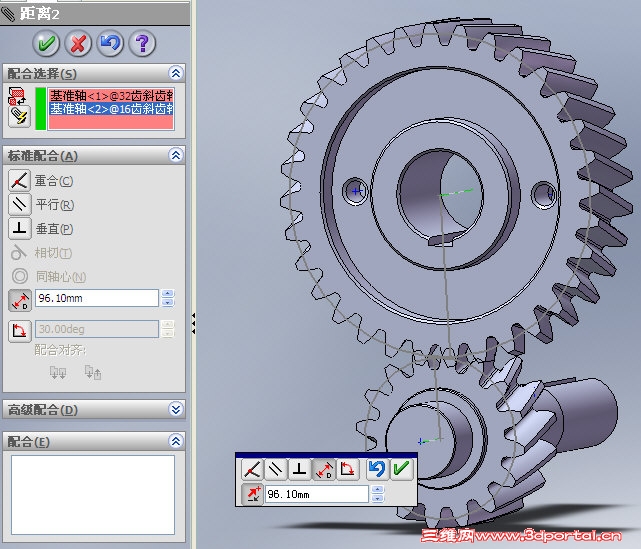Screen dimensions: 641x549
Task: Collapse the 配合选择(S) section
Action: pyautogui.click(x=176, y=73)
